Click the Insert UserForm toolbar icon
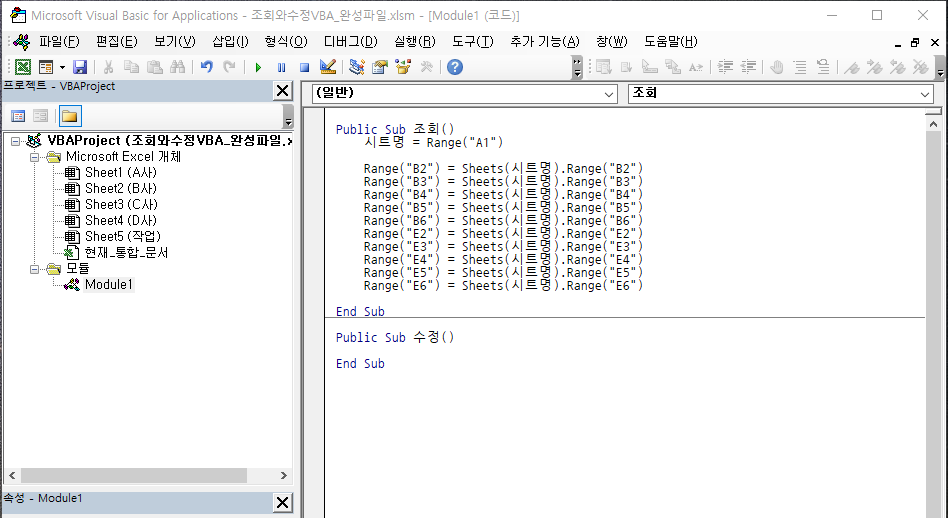The height and width of the screenshot is (518, 948). point(46,67)
